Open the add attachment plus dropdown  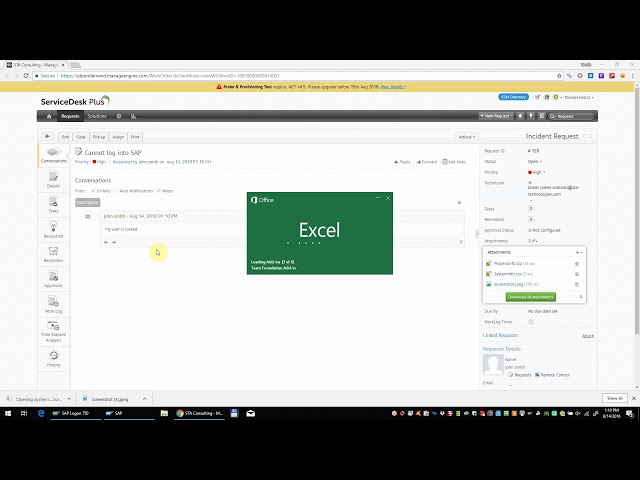(579, 253)
